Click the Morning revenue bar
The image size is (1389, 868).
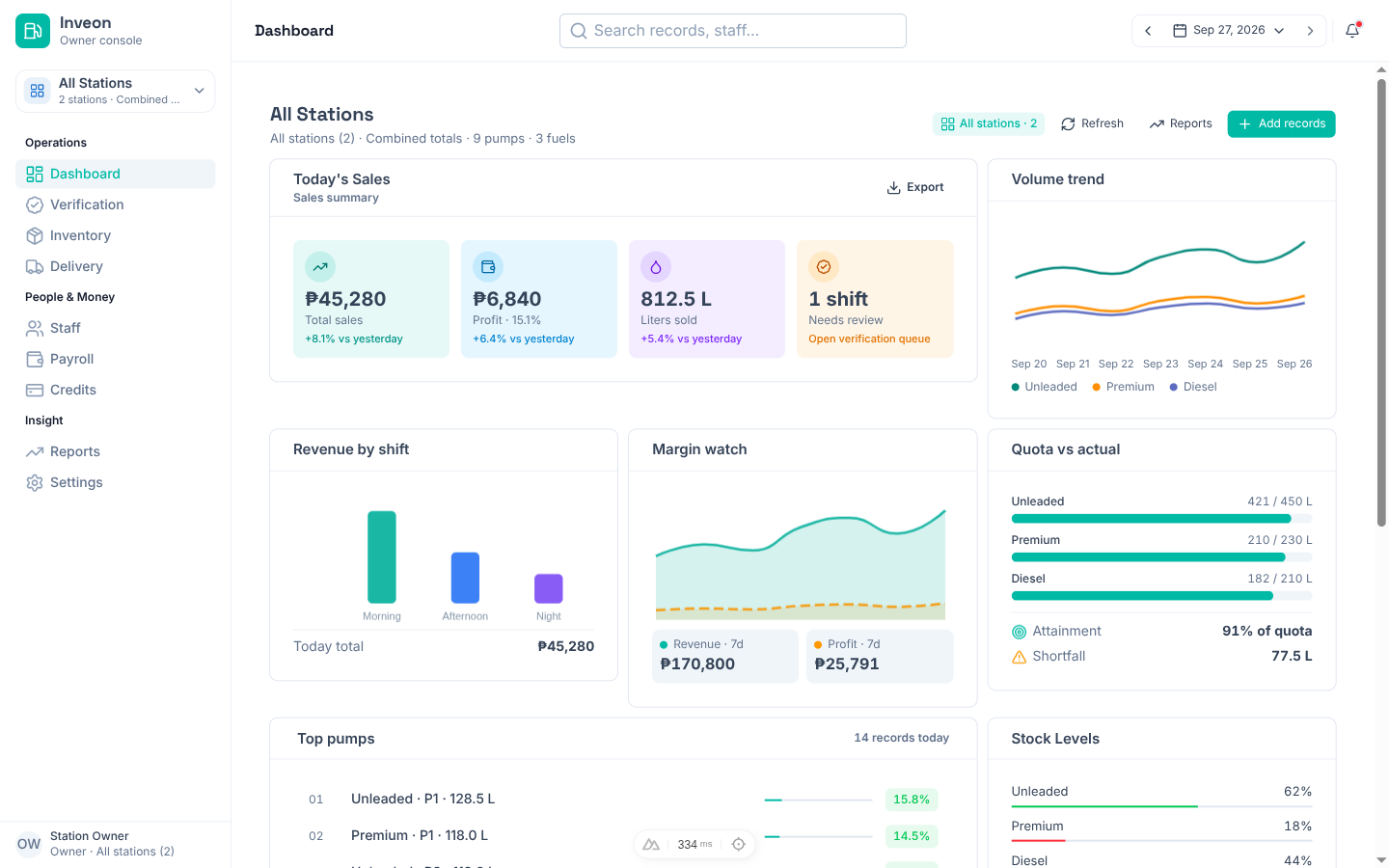click(x=382, y=557)
